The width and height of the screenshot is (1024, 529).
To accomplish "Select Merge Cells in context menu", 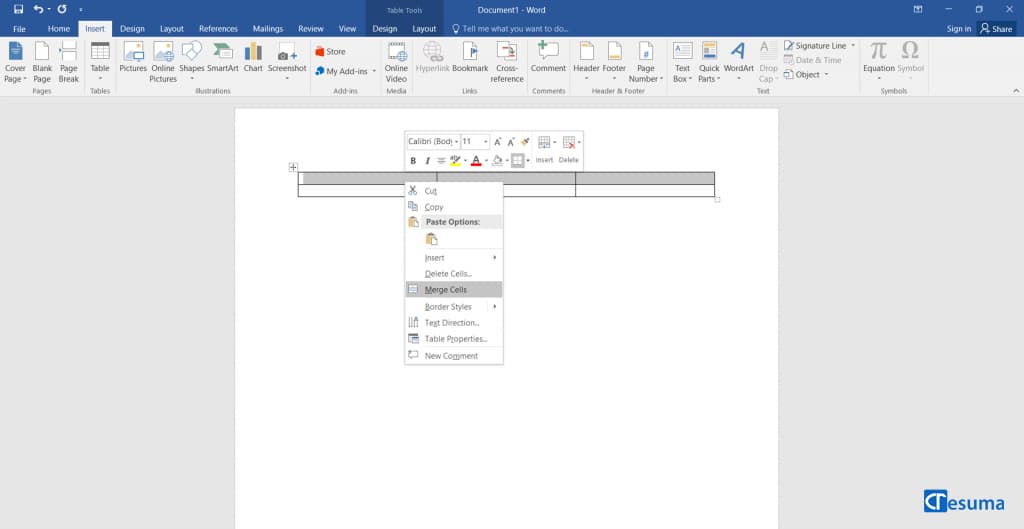I will [454, 289].
